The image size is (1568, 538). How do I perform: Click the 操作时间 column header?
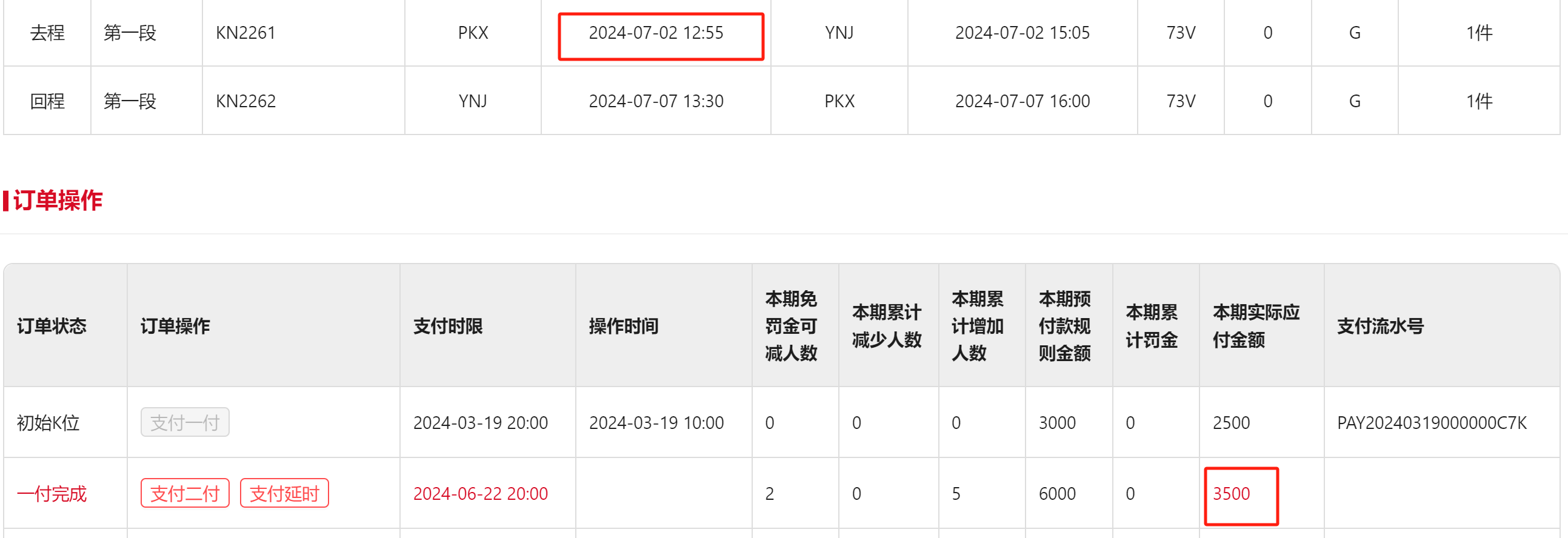623,326
